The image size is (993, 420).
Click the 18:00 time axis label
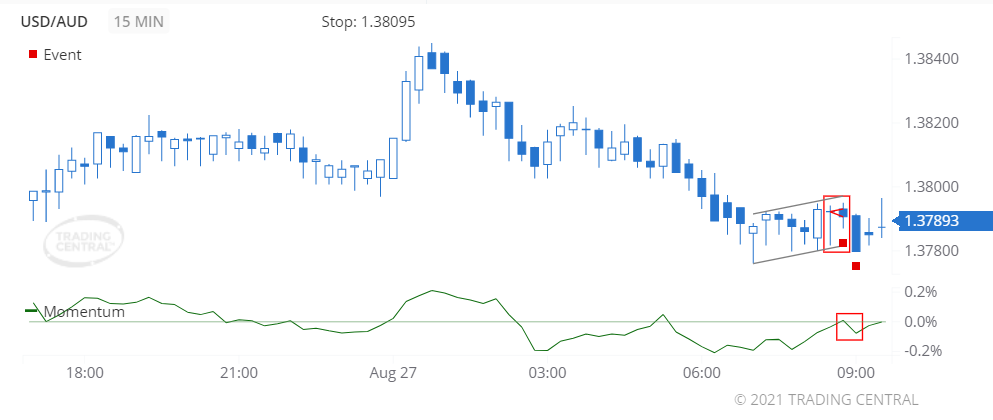[x=84, y=373]
